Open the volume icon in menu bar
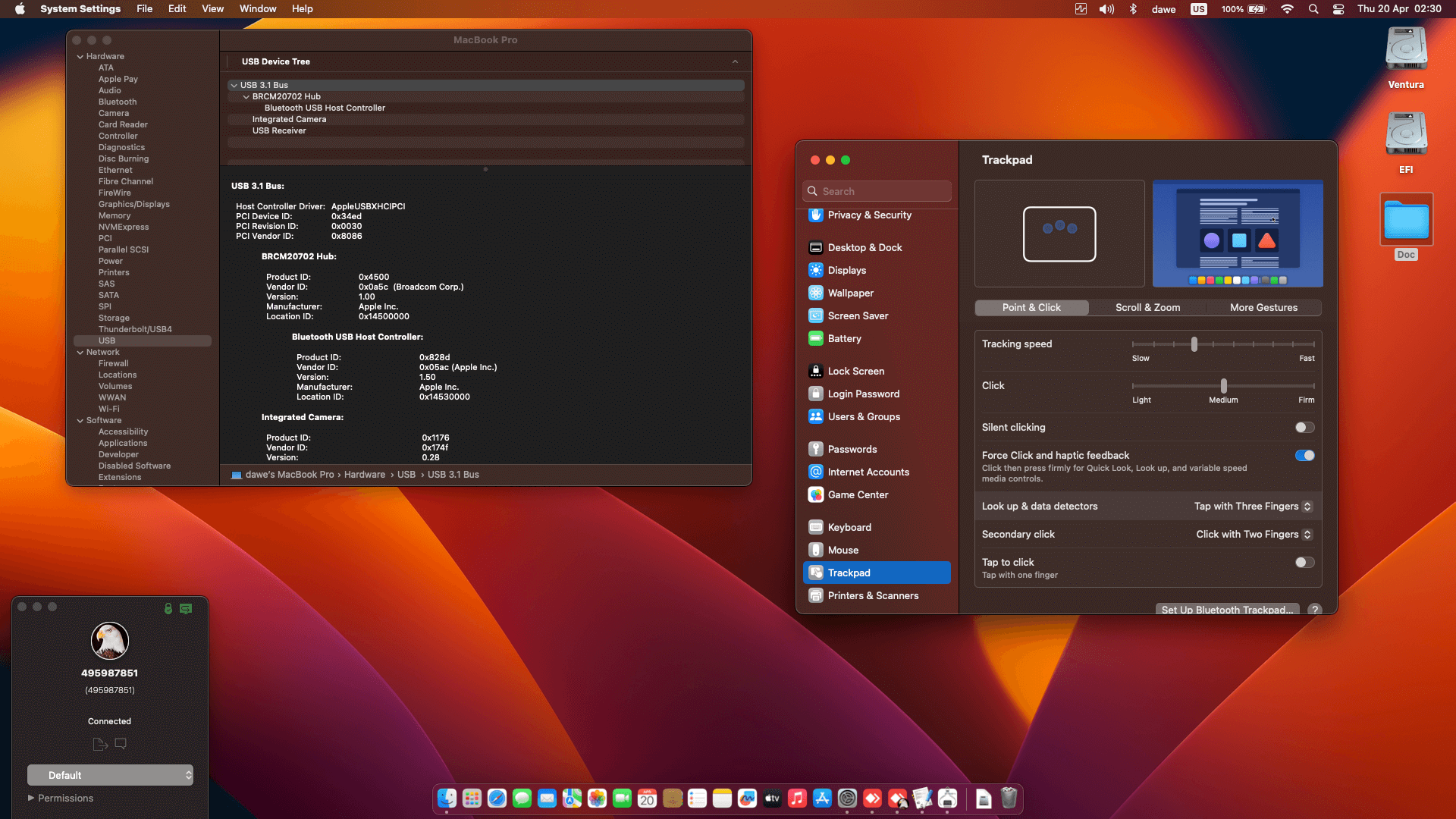This screenshot has height=819, width=1456. click(1107, 9)
